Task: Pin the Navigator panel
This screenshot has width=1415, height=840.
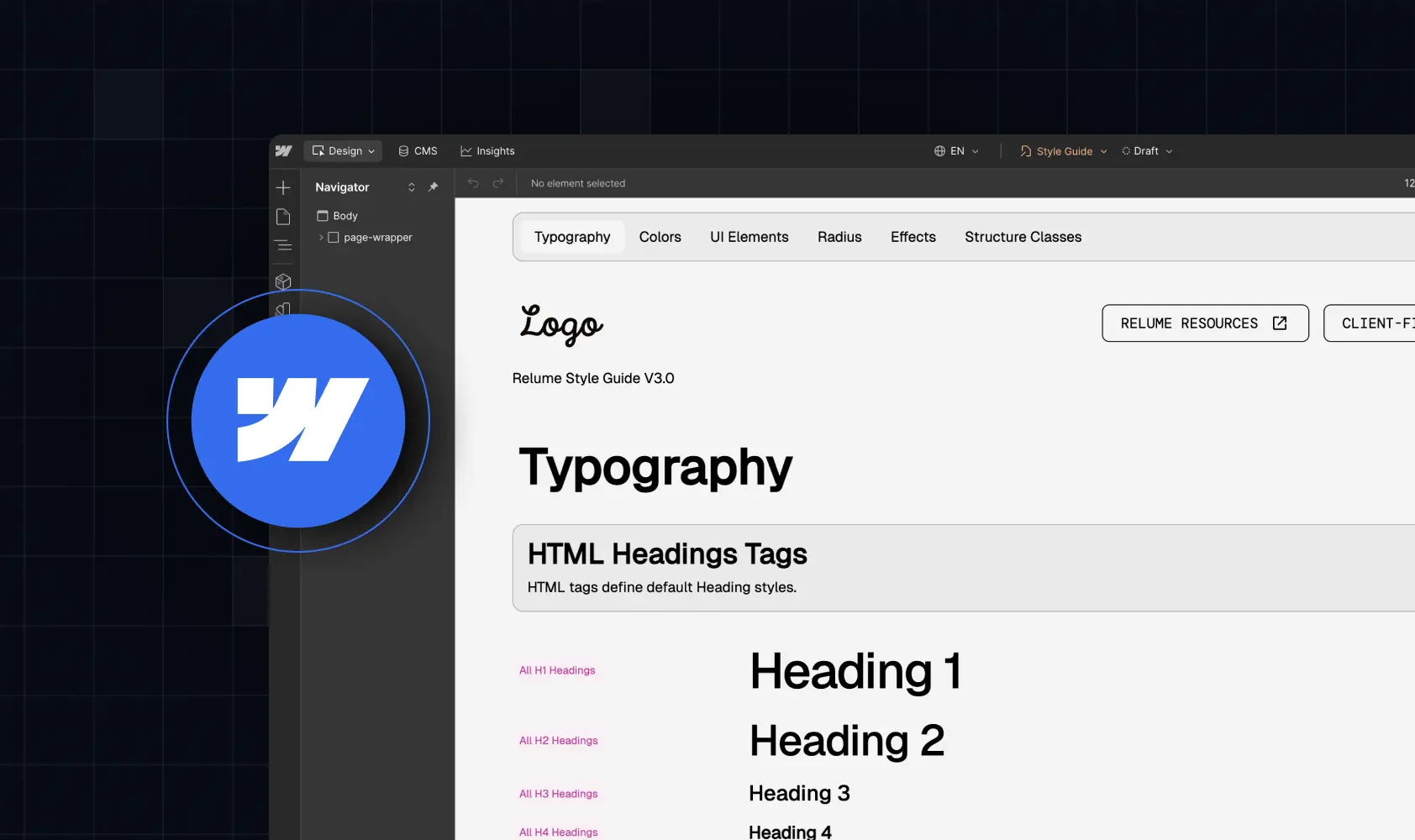Action: pos(433,186)
